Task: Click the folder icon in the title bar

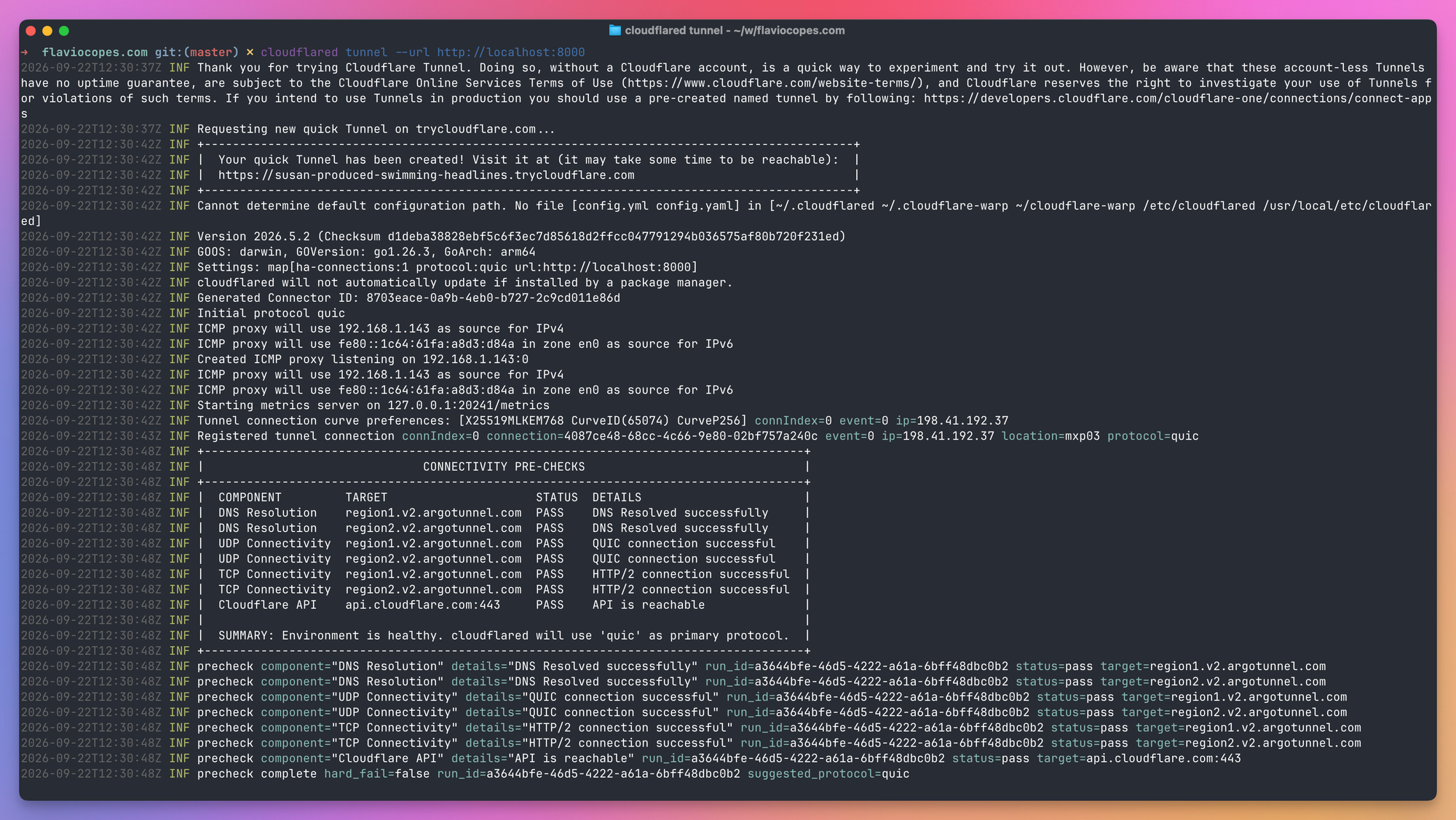Action: (x=615, y=30)
